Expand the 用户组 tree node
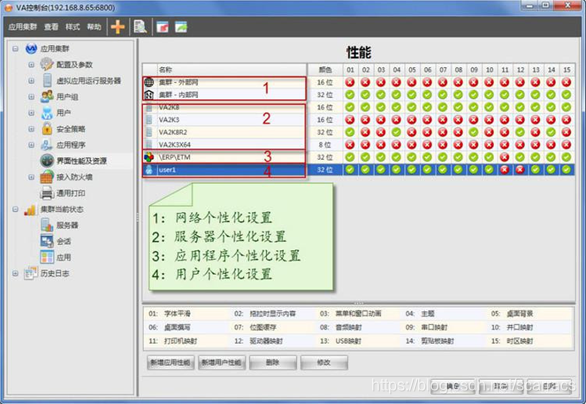Image resolution: width=586 pixels, height=404 pixels. coord(31,97)
